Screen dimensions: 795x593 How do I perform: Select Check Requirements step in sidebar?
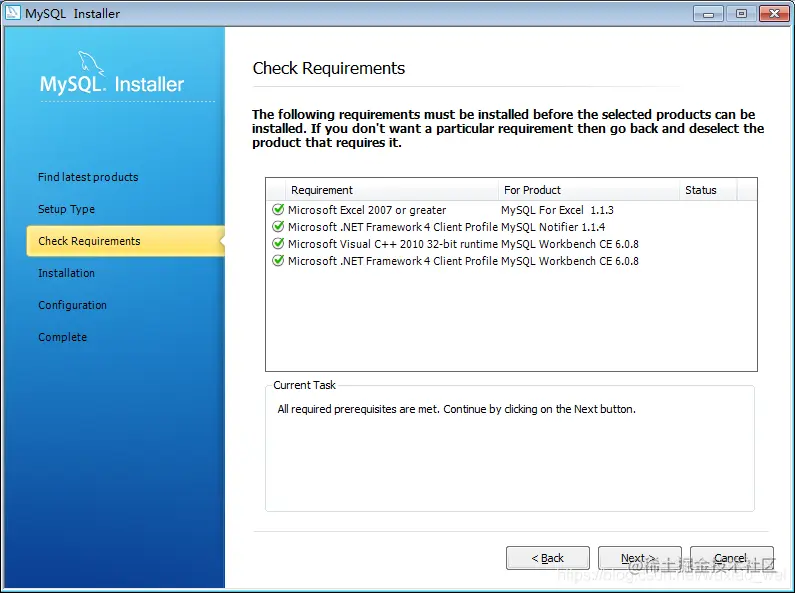pos(126,241)
